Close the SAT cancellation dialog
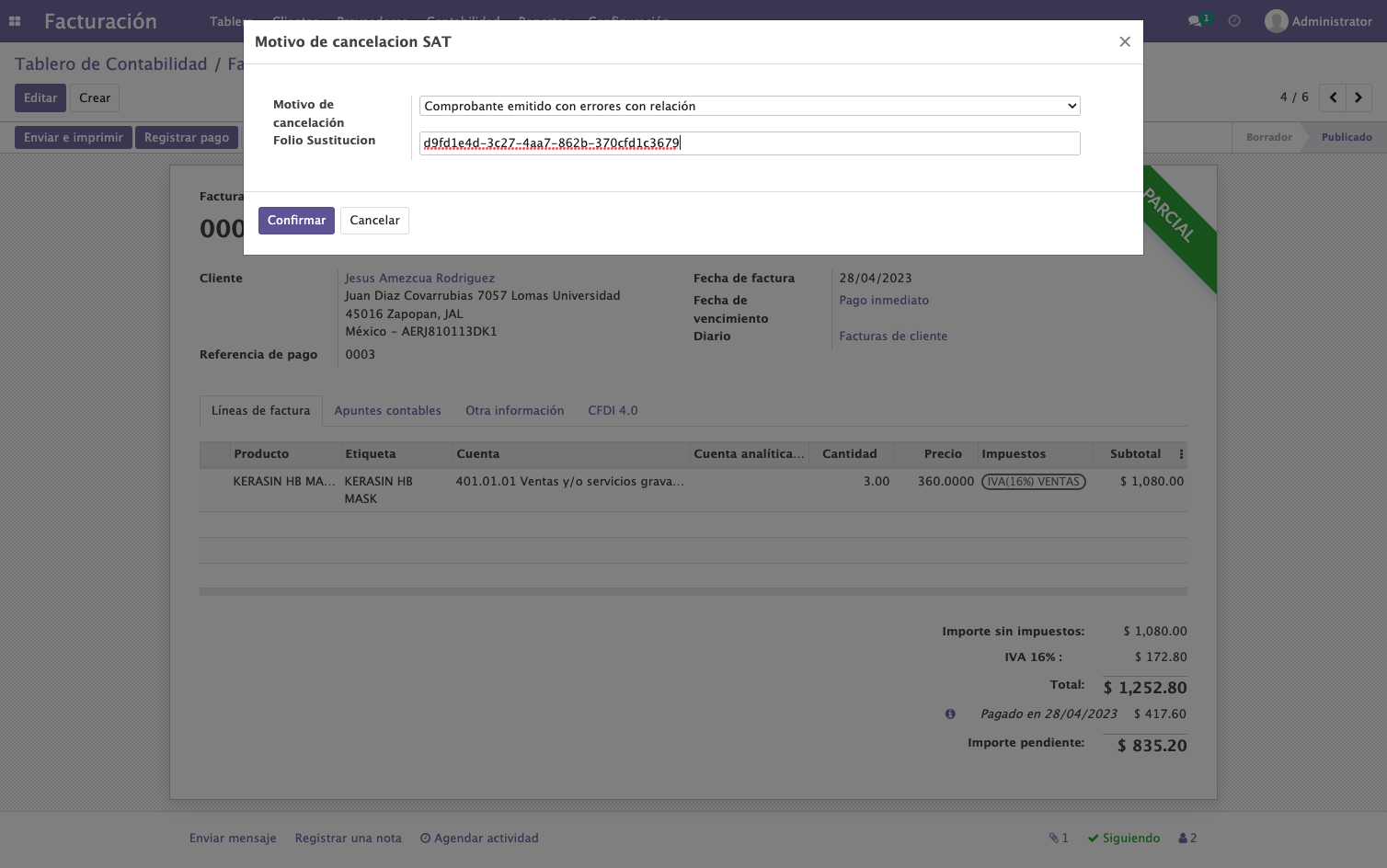The image size is (1387, 868). [x=1124, y=41]
